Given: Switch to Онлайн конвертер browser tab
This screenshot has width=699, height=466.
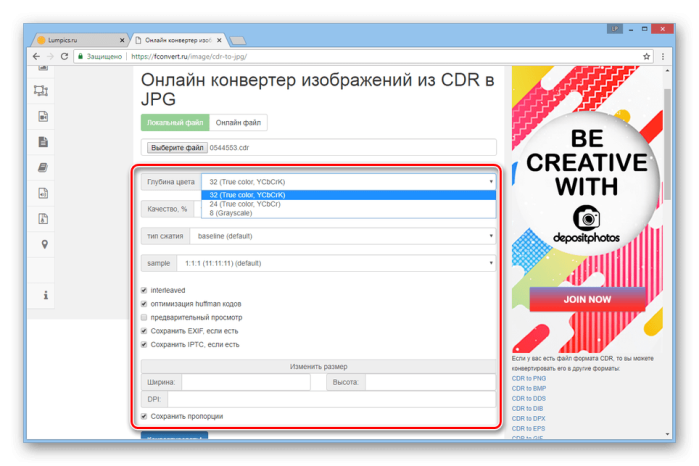Looking at the screenshot, I should (x=178, y=40).
